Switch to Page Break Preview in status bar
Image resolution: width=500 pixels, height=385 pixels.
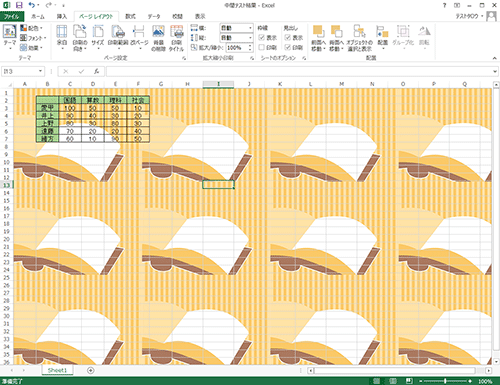[409, 381]
